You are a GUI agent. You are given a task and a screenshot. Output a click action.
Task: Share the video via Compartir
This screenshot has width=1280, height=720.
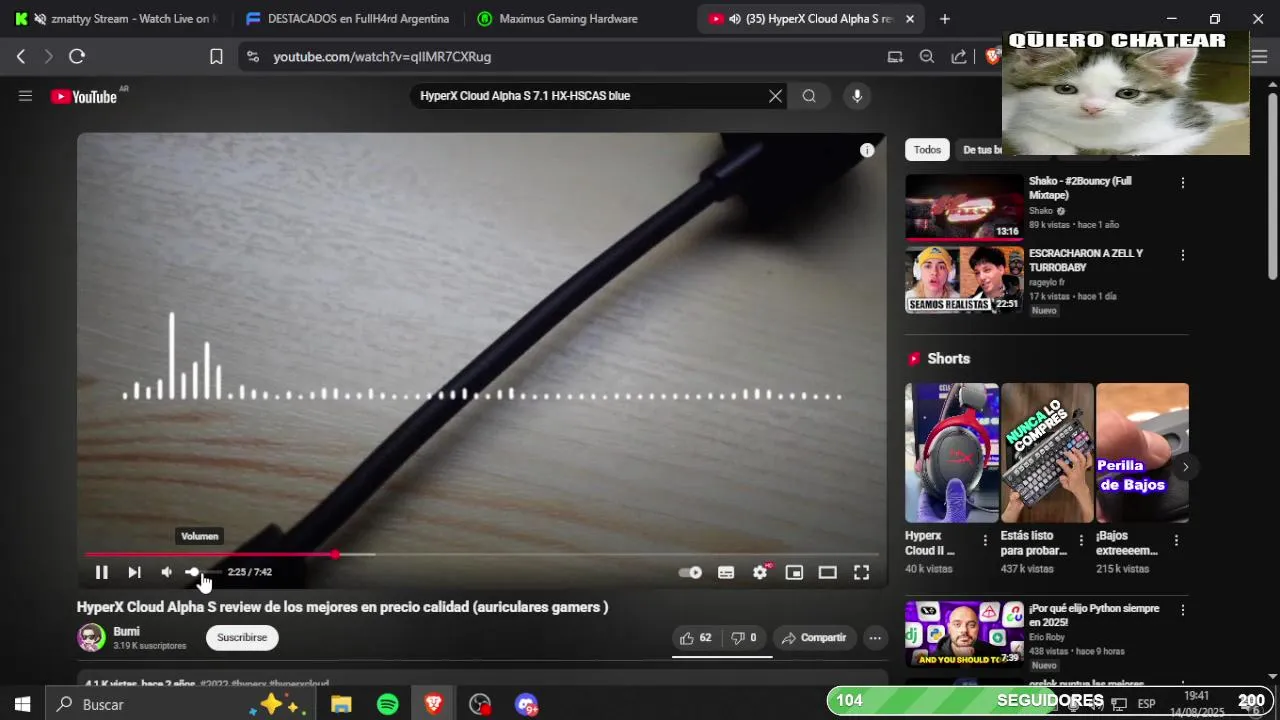(814, 638)
